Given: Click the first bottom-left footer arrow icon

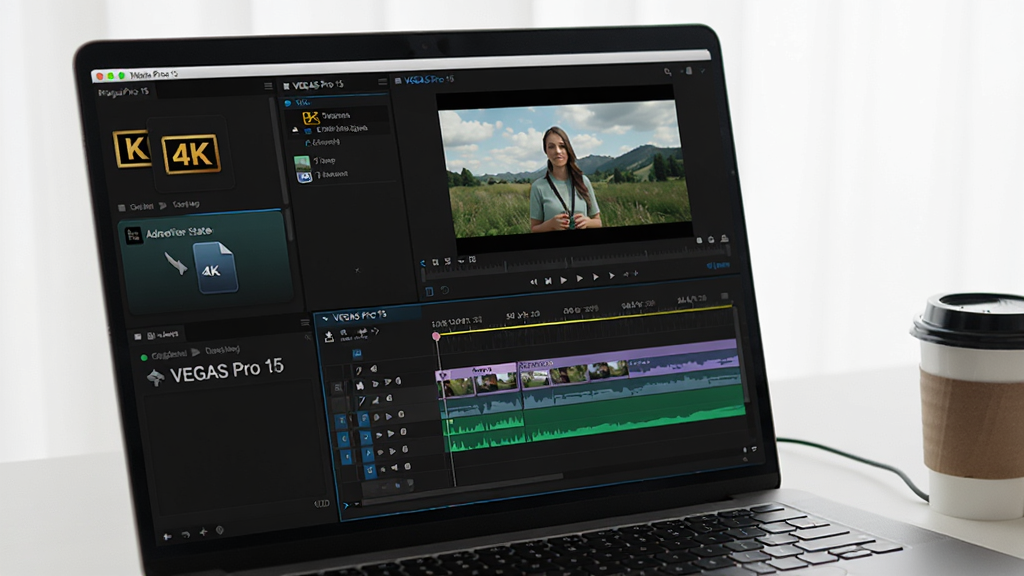Looking at the screenshot, I should pos(167,537).
